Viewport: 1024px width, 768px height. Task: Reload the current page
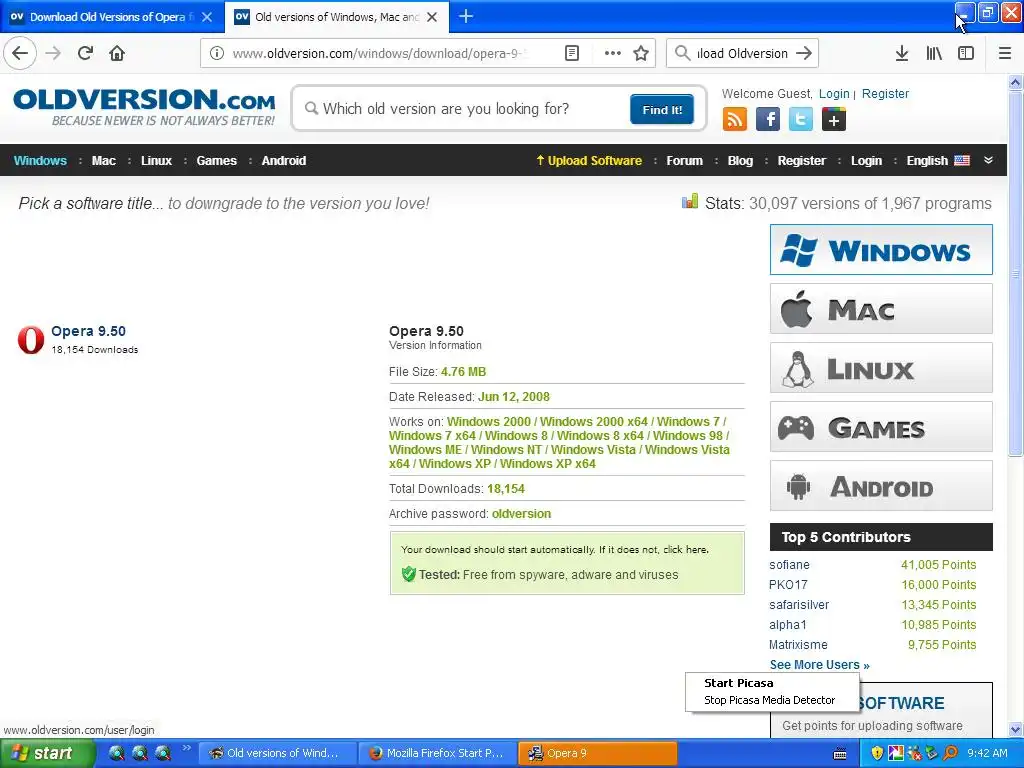coord(86,53)
